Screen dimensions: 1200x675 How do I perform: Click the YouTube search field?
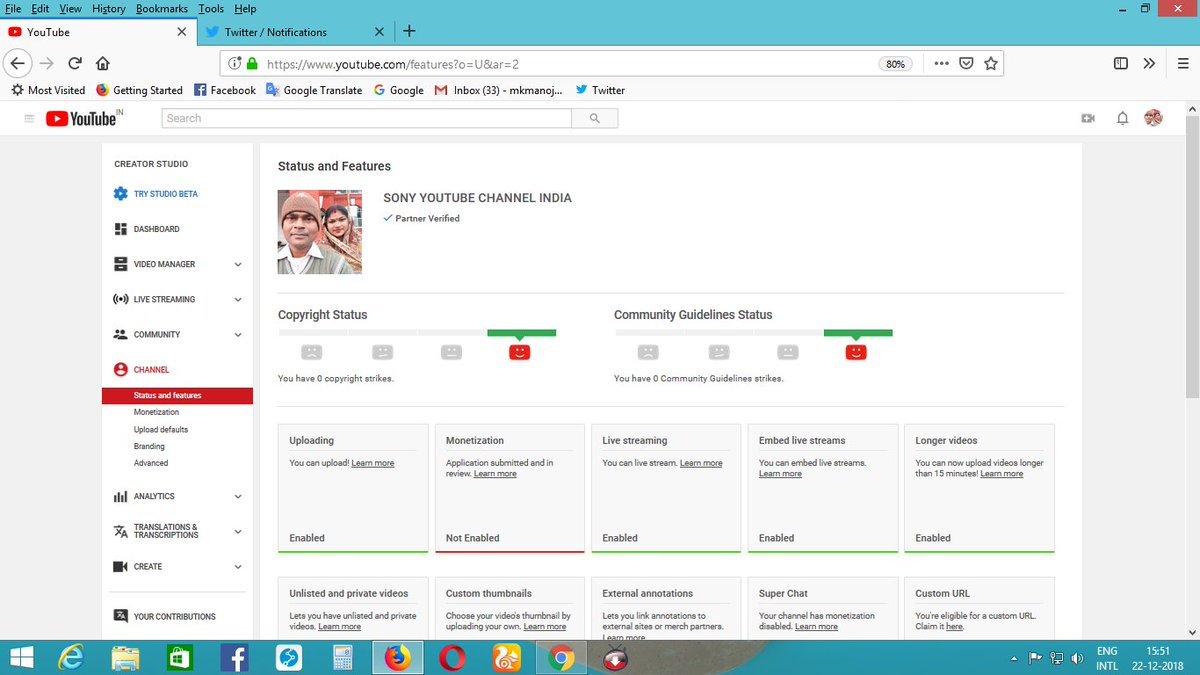pos(366,118)
